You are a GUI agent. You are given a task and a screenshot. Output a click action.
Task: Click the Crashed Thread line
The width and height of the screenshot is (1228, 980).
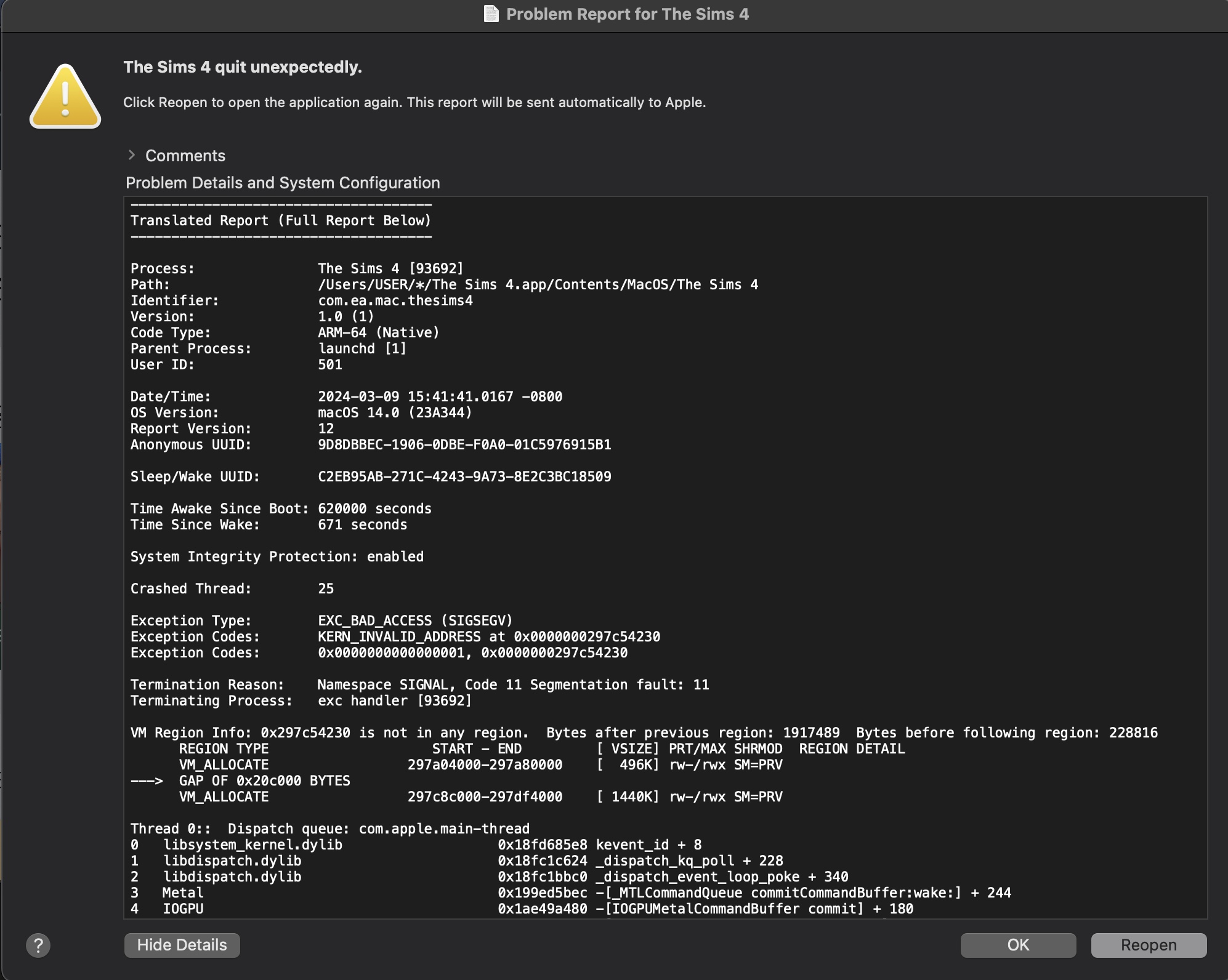click(x=232, y=588)
